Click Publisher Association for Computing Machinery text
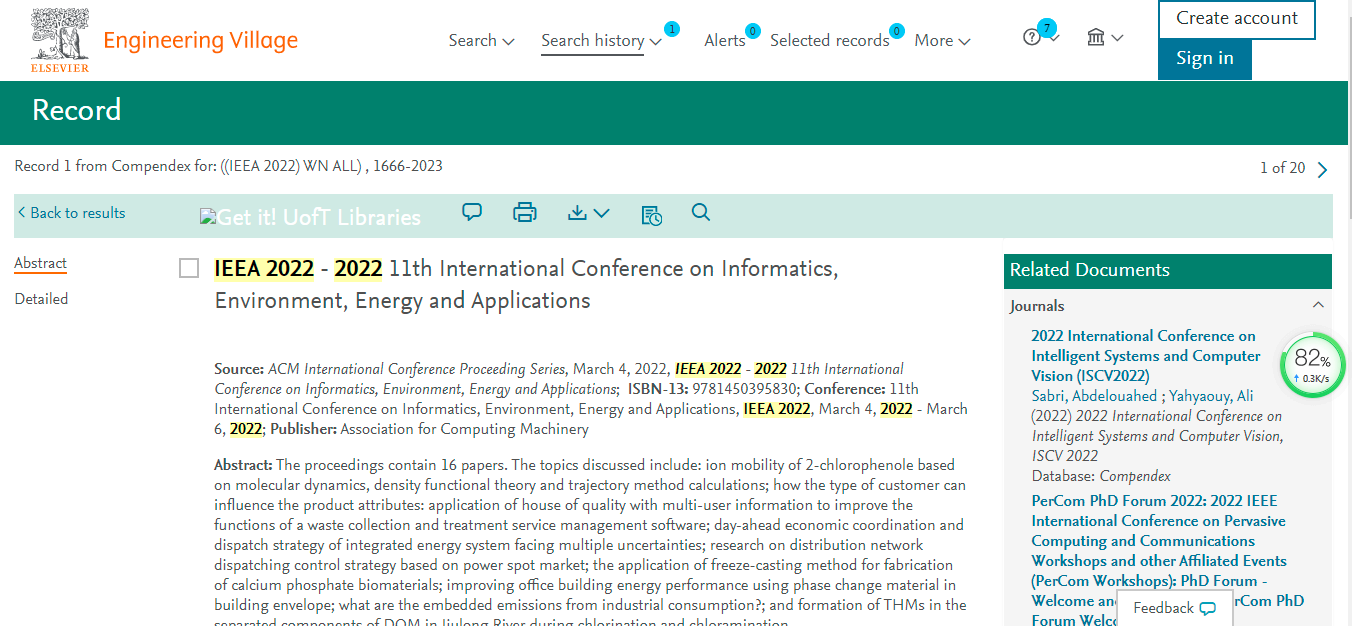 pyautogui.click(x=429, y=429)
